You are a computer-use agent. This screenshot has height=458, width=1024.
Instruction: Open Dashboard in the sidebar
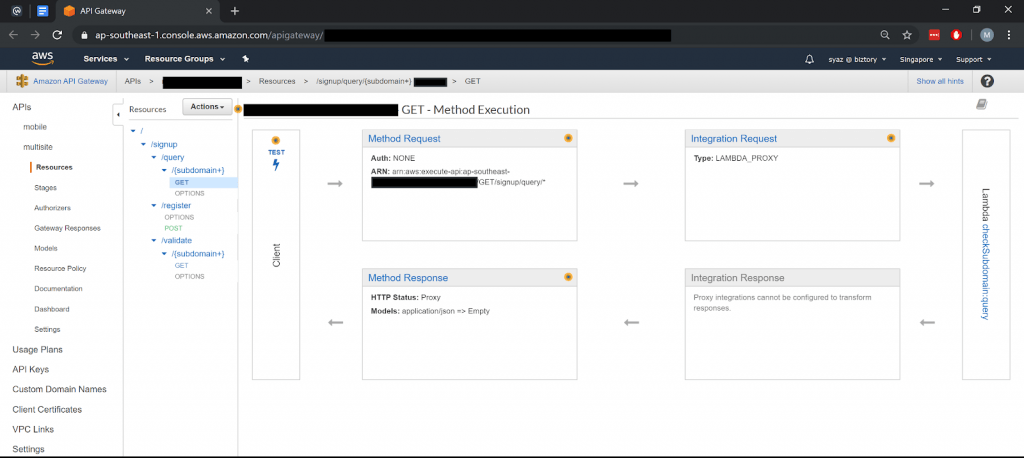52,309
